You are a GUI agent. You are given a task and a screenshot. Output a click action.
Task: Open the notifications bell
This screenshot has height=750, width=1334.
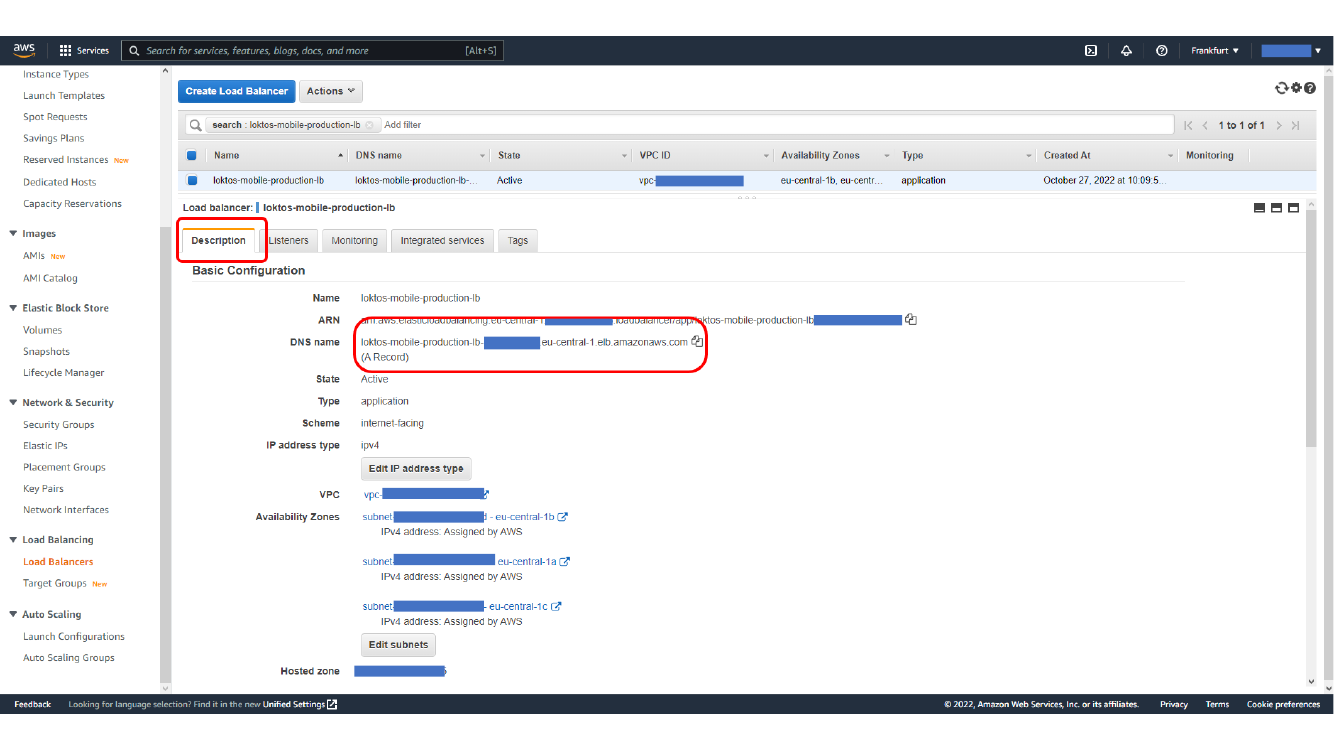click(x=1127, y=50)
